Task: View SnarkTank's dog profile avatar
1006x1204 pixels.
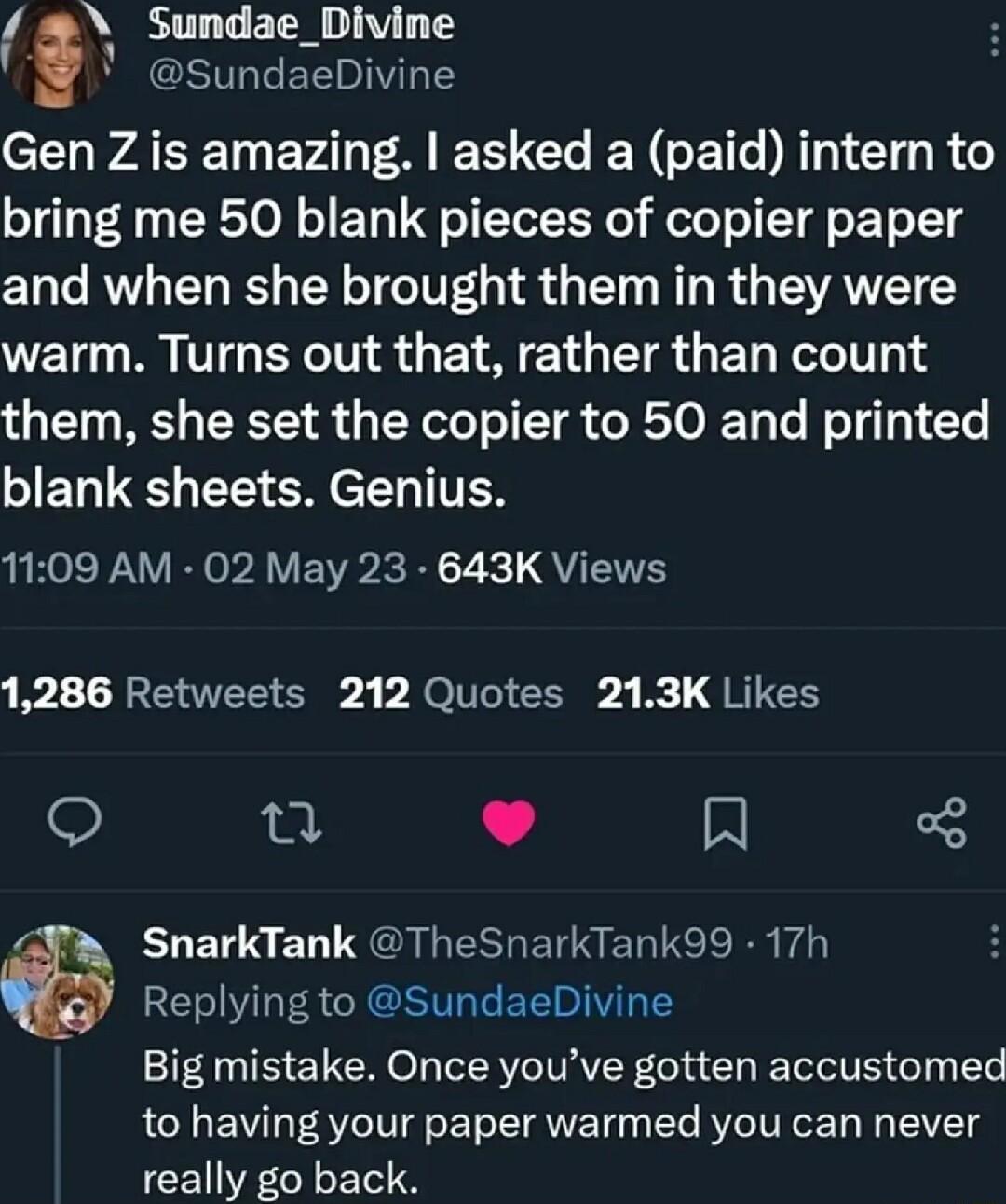Action: tap(58, 980)
